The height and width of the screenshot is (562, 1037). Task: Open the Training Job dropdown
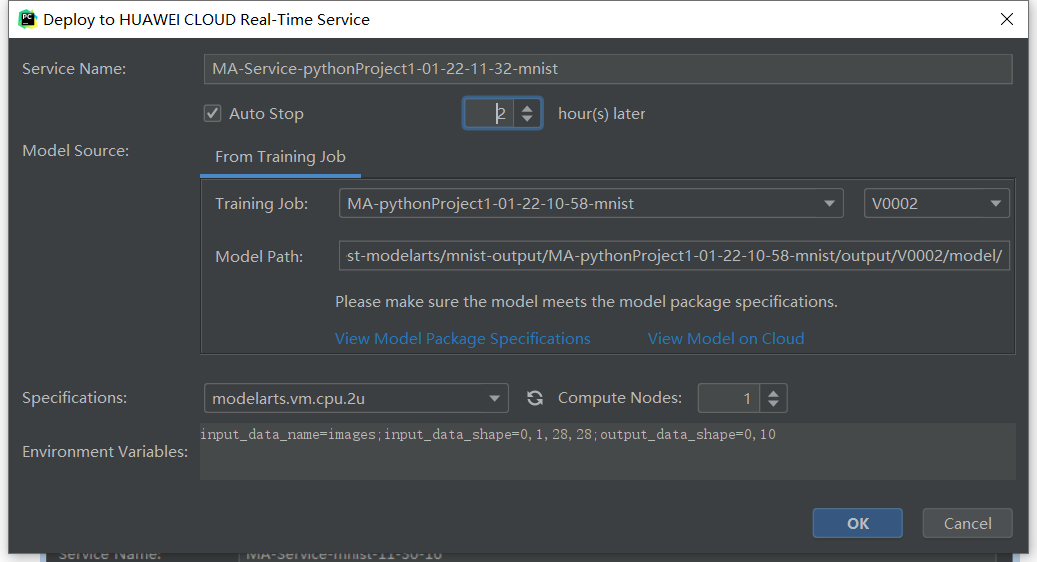point(591,204)
